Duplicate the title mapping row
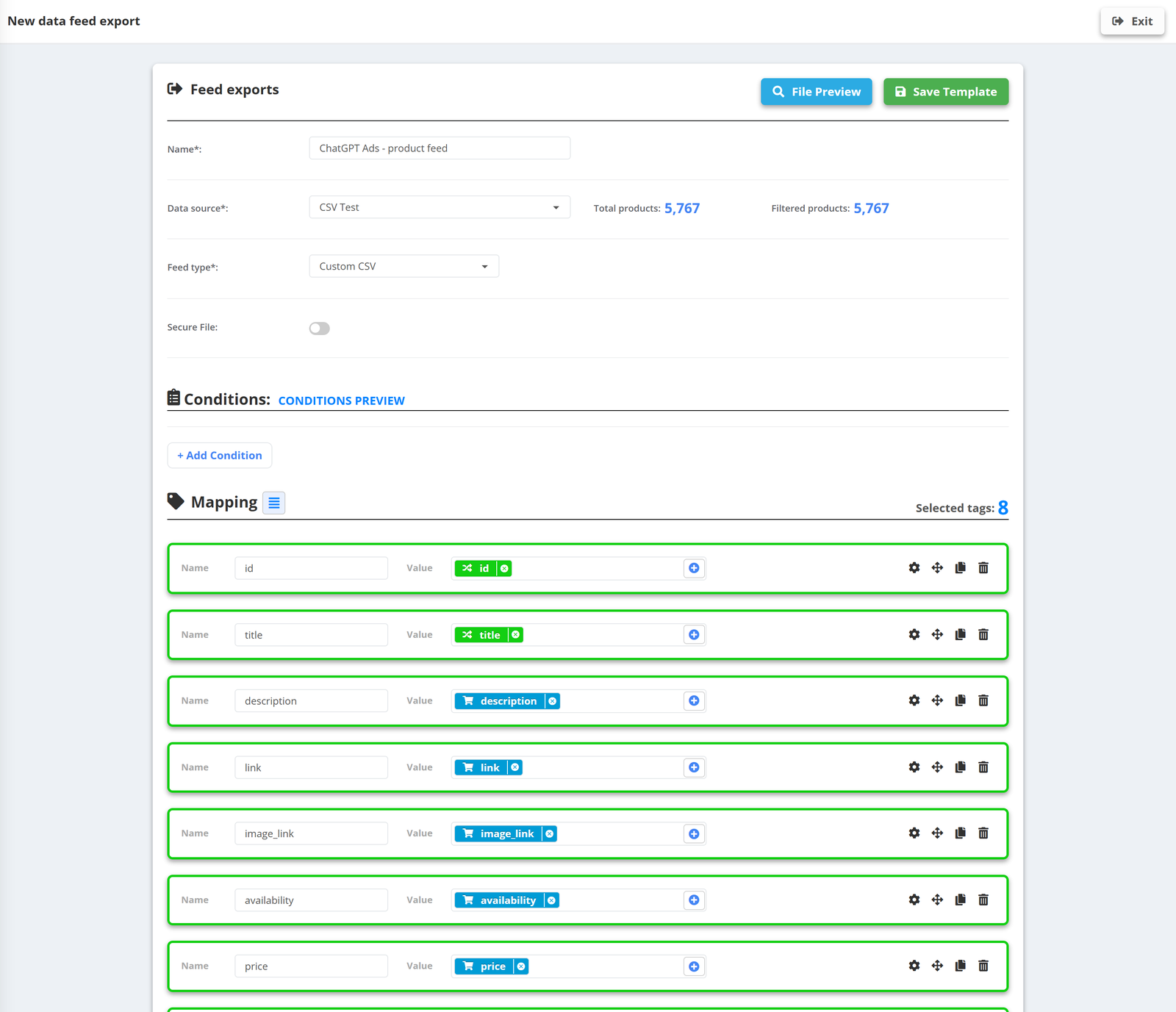 point(960,634)
